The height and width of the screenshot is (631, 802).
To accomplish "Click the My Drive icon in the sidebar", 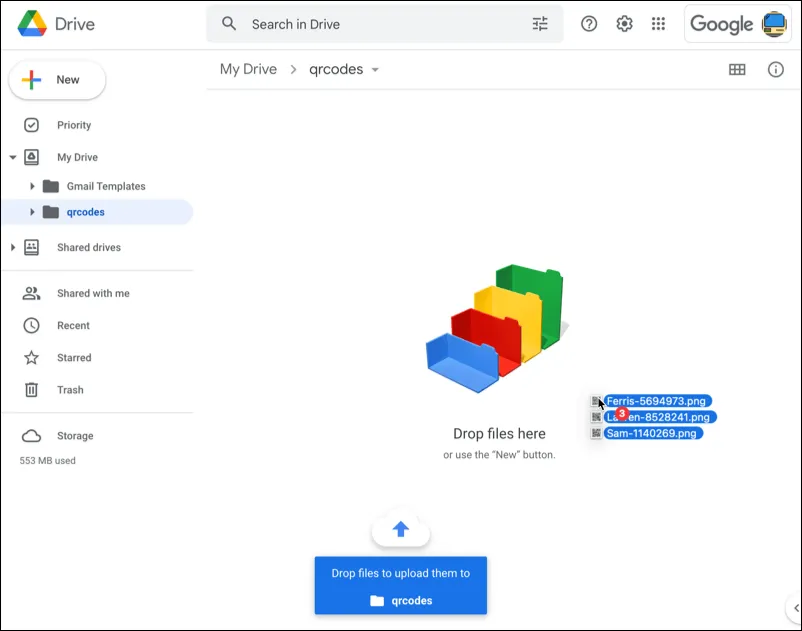I will (31, 157).
